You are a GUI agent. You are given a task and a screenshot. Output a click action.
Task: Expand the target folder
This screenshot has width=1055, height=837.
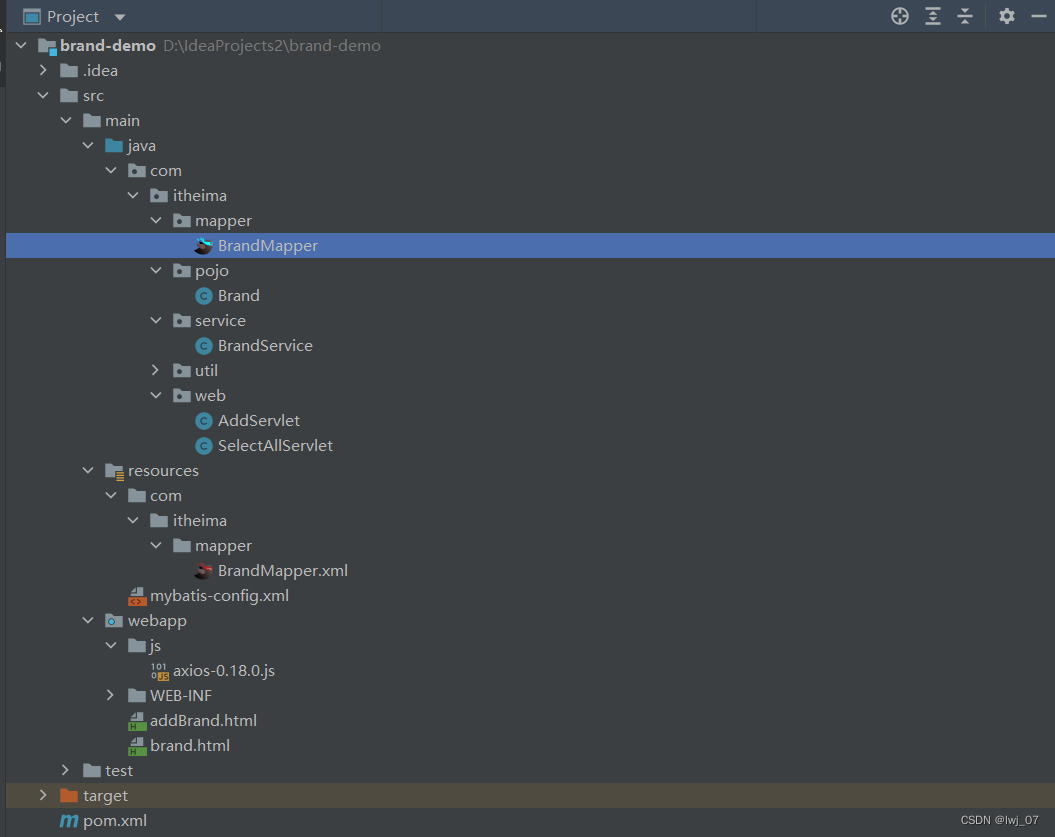[43, 795]
